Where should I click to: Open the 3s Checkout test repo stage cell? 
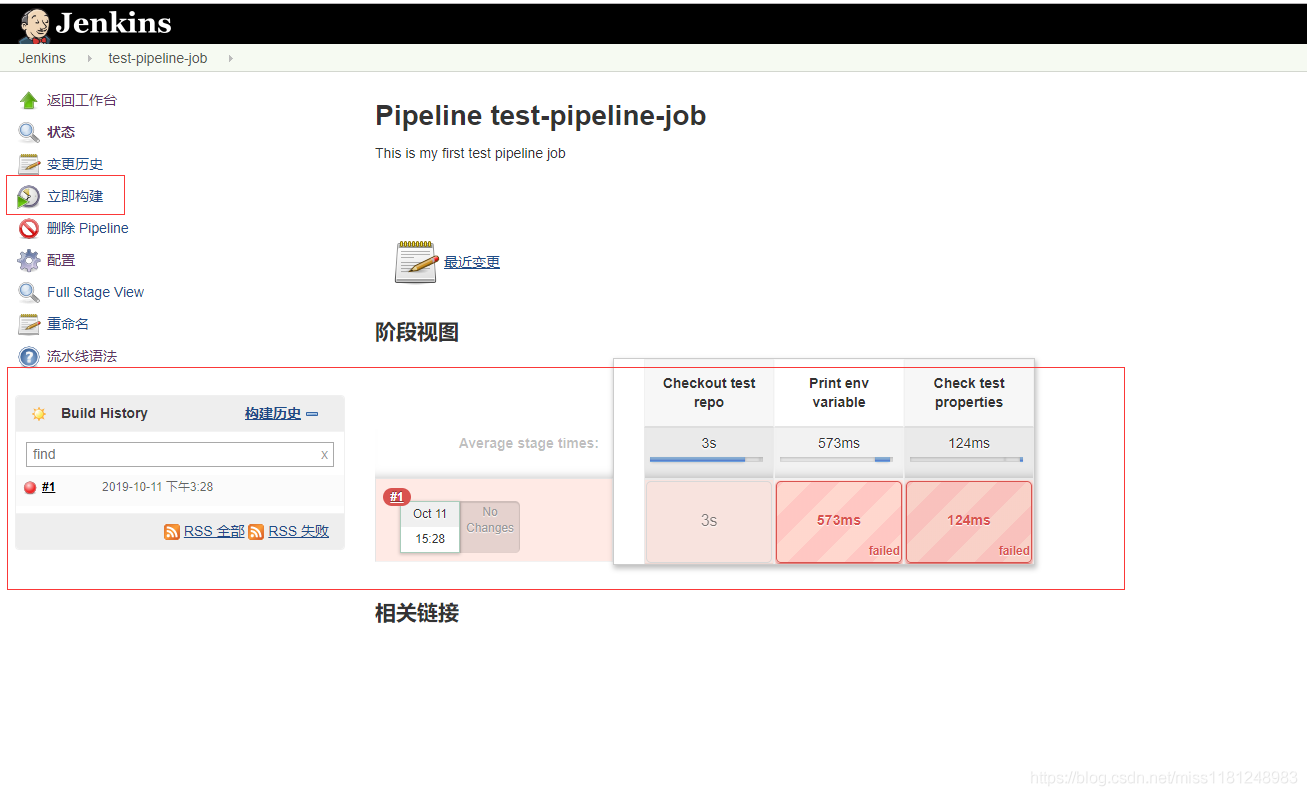(709, 522)
